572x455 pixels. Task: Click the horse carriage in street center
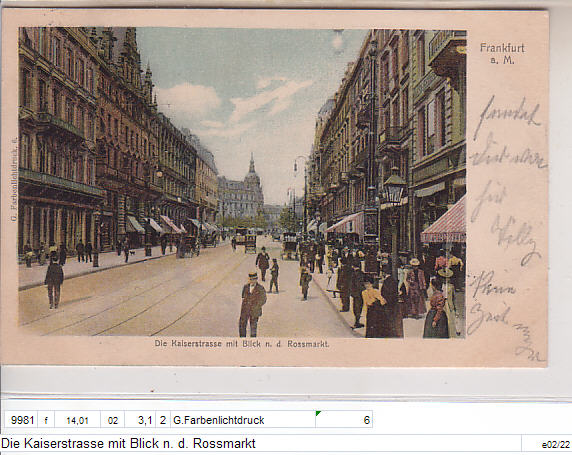(250, 244)
